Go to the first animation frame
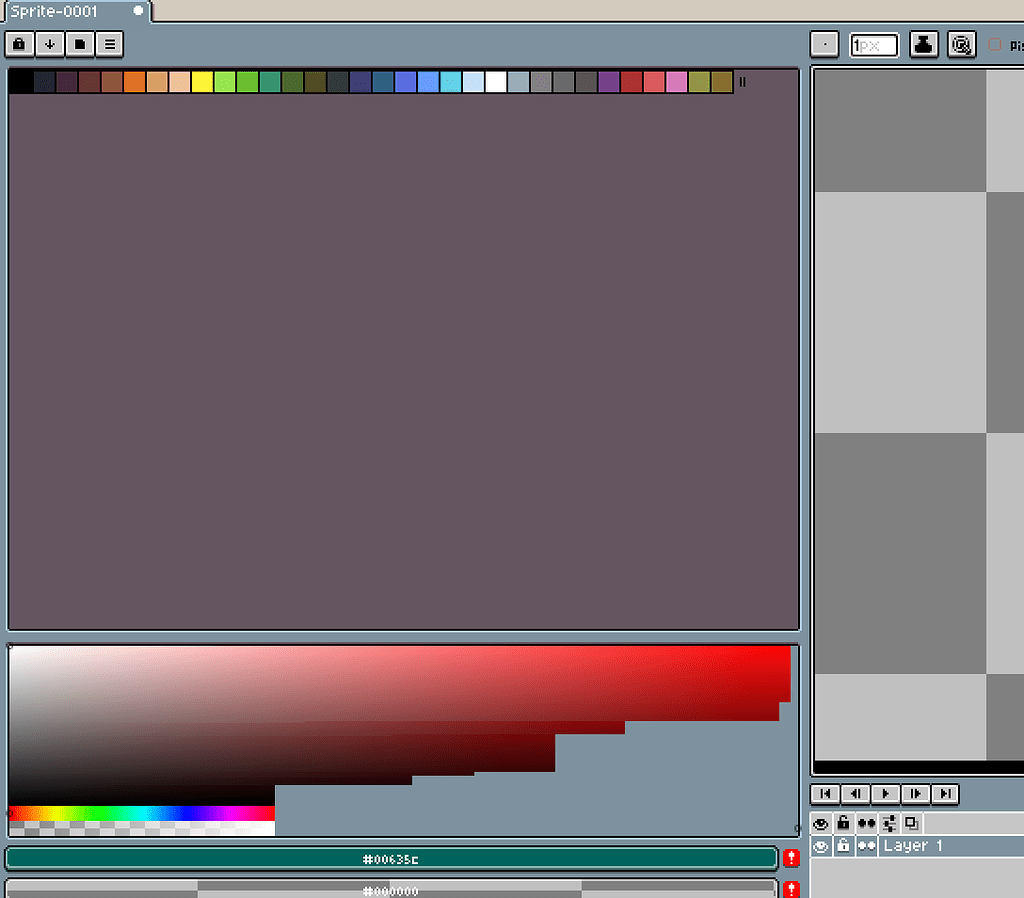 (825, 794)
